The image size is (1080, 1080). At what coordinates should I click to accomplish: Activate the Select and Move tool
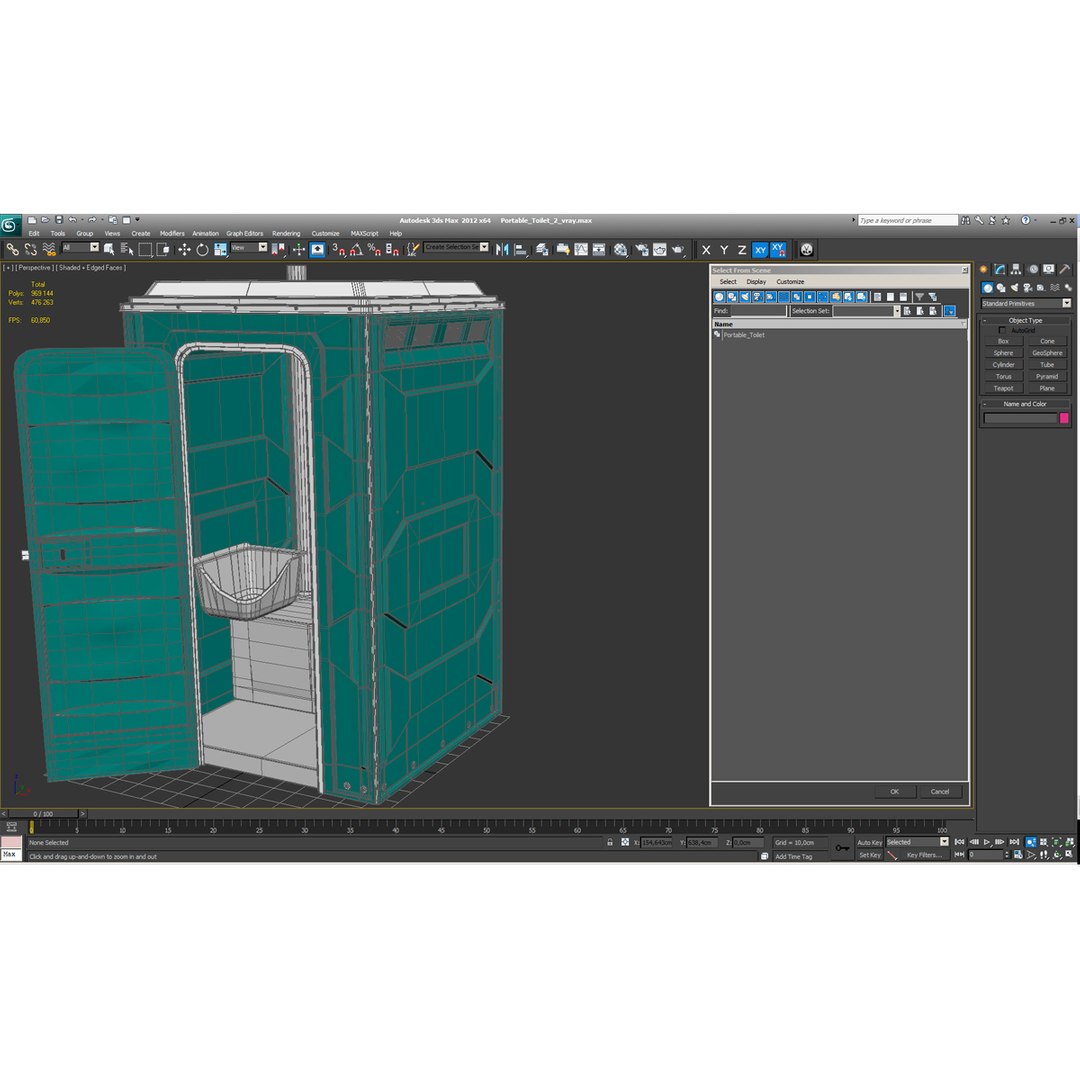pos(185,249)
